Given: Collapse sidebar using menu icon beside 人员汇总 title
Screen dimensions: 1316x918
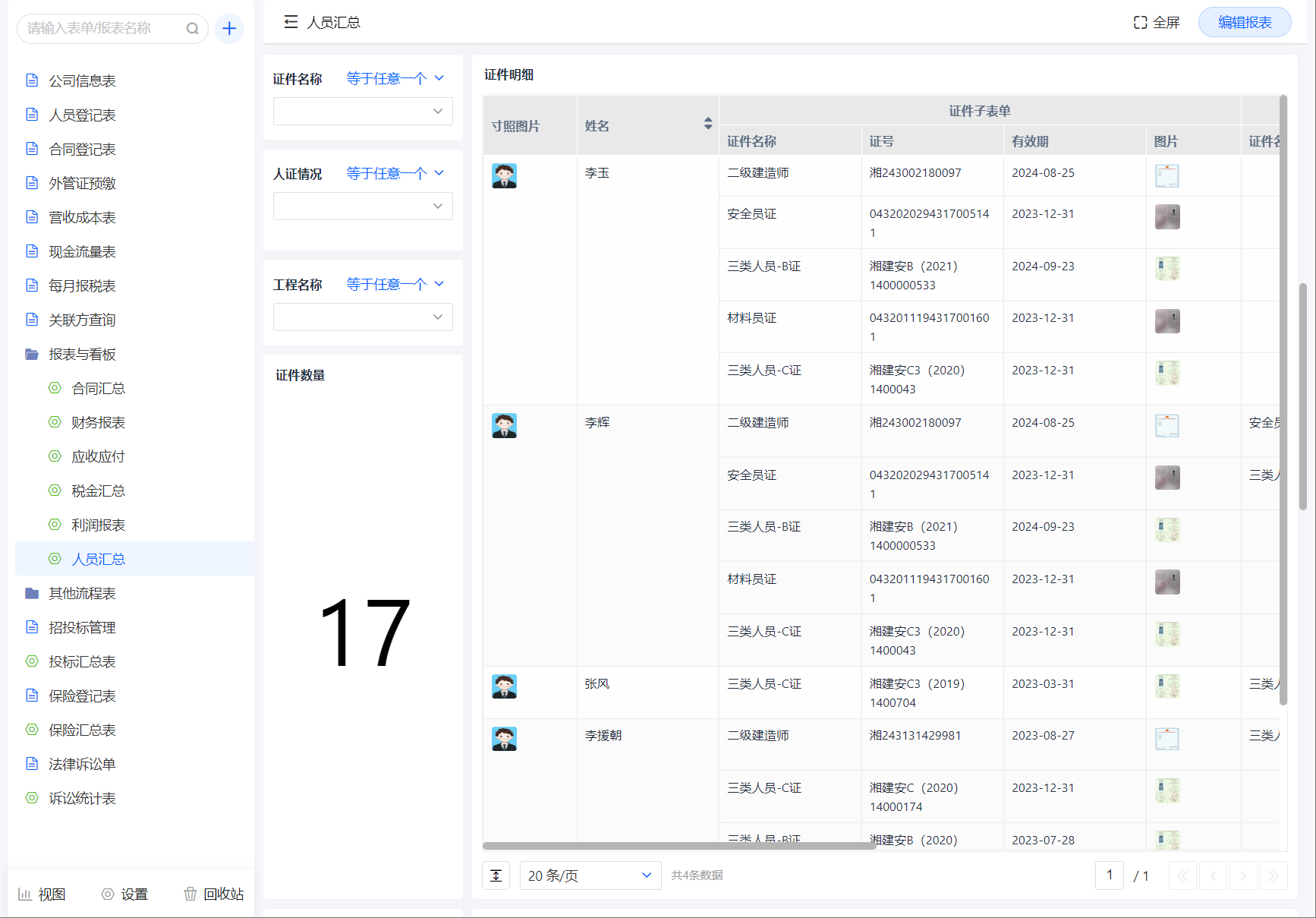Looking at the screenshot, I should 291,23.
